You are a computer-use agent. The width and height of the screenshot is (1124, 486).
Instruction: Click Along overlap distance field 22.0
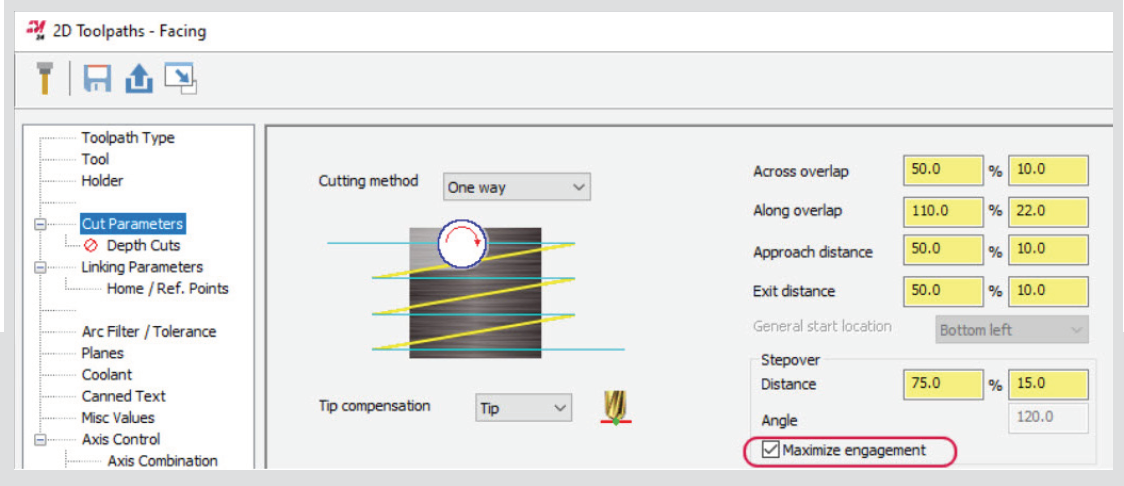click(x=1048, y=211)
